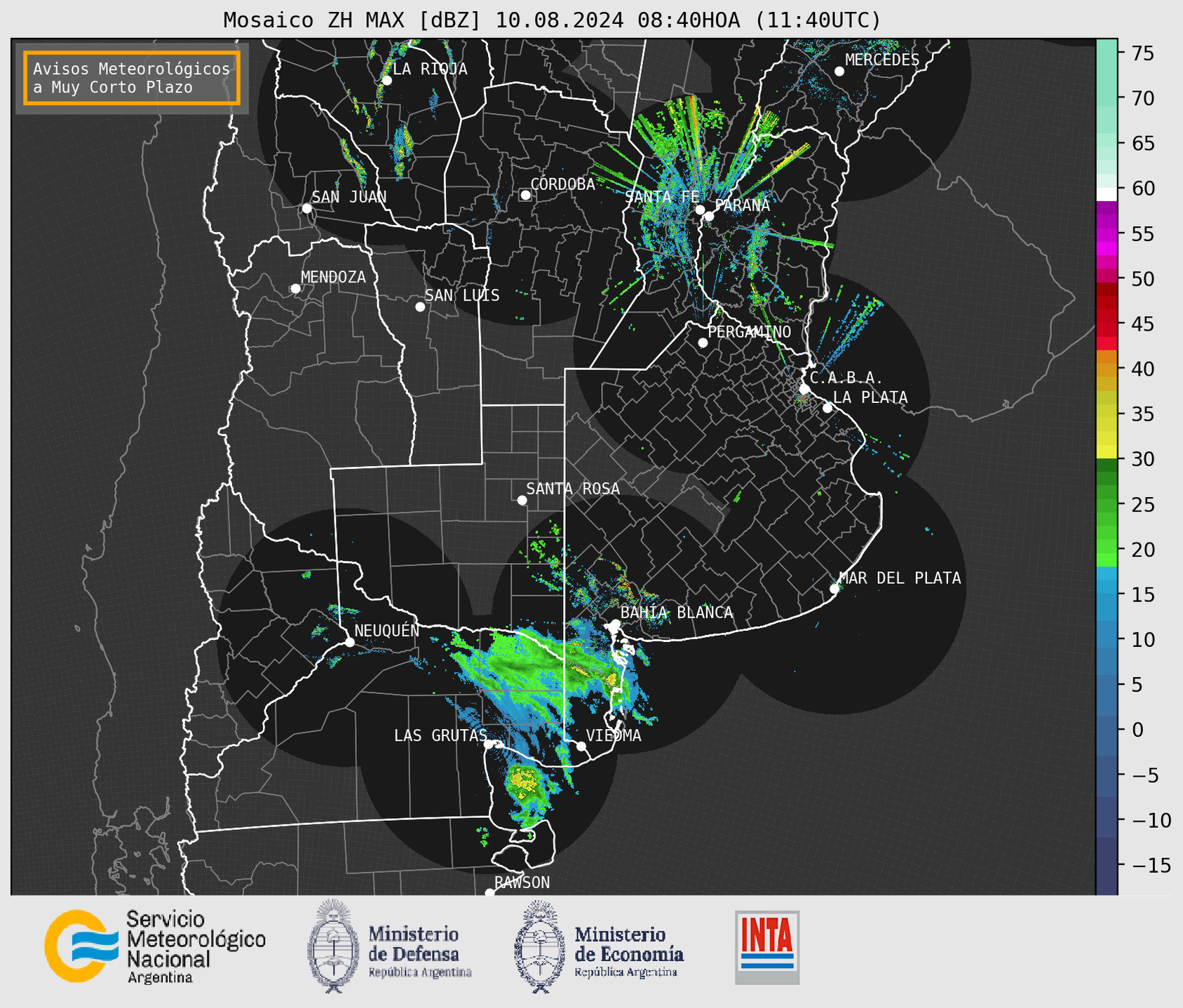Screen dimensions: 1183x1008
Task: Select the LA PLATA city marker dot
Action: click(x=827, y=408)
